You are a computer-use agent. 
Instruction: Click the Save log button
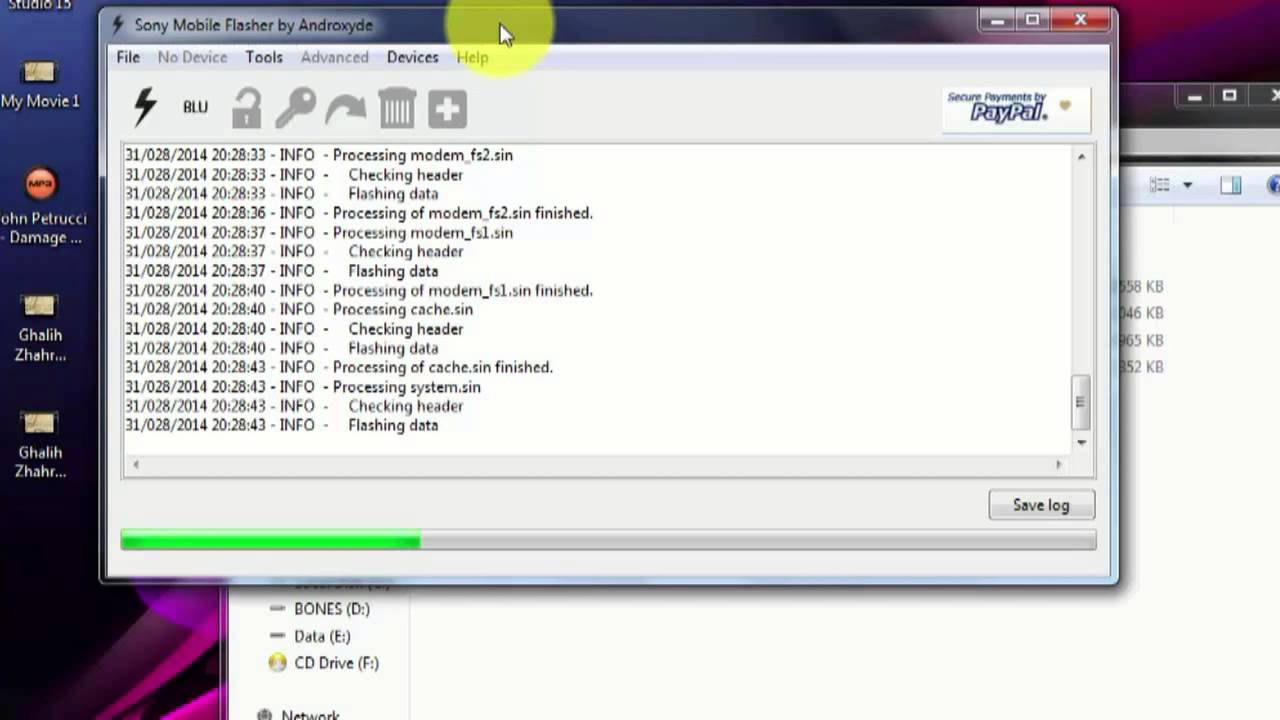[1041, 505]
